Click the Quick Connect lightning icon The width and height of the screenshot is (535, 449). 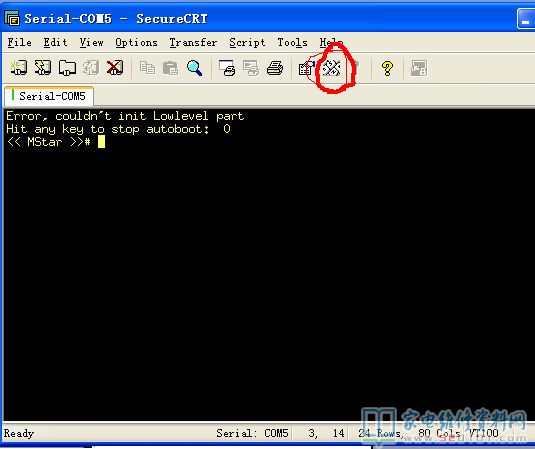[43, 68]
